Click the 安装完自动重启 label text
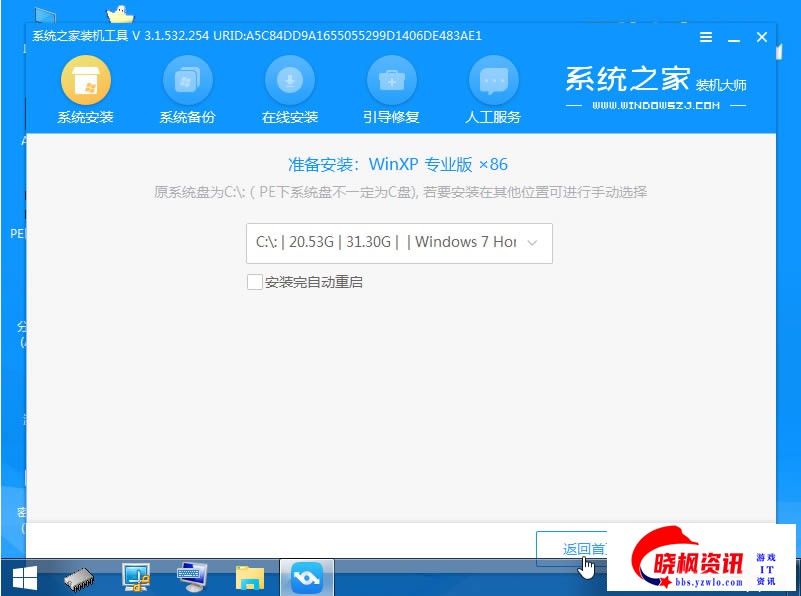 [x=313, y=283]
